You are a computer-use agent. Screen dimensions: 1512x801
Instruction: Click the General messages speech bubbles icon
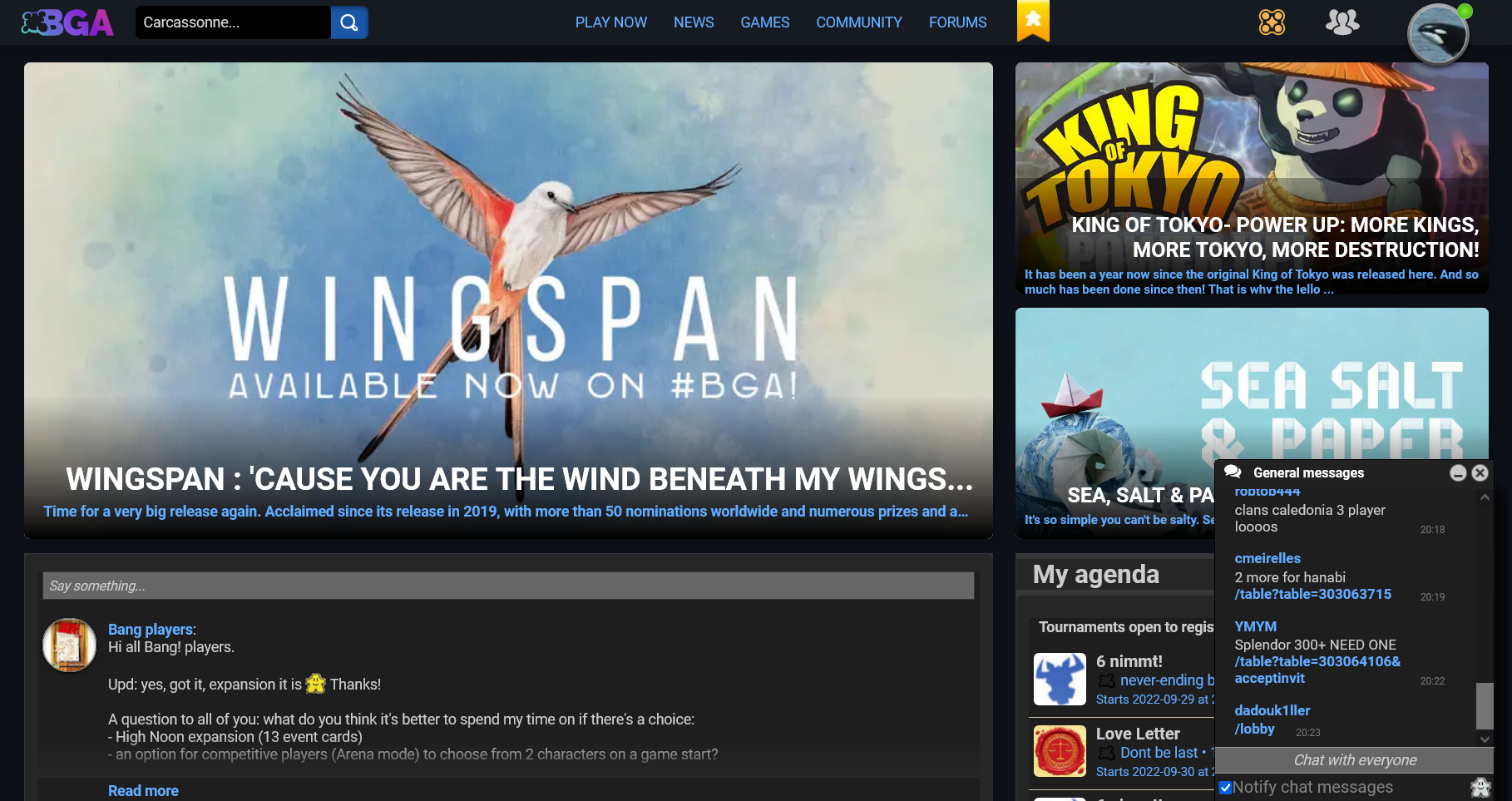tap(1233, 472)
